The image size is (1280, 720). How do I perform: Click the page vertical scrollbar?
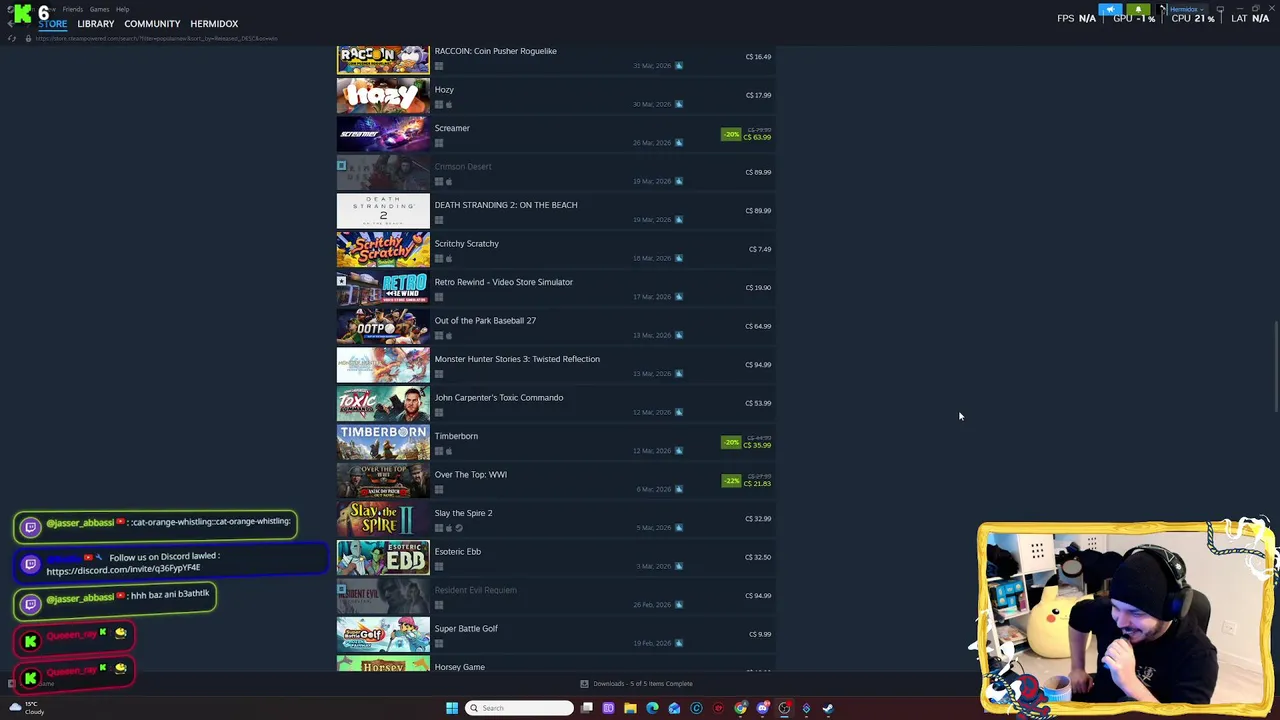(x=1275, y=365)
